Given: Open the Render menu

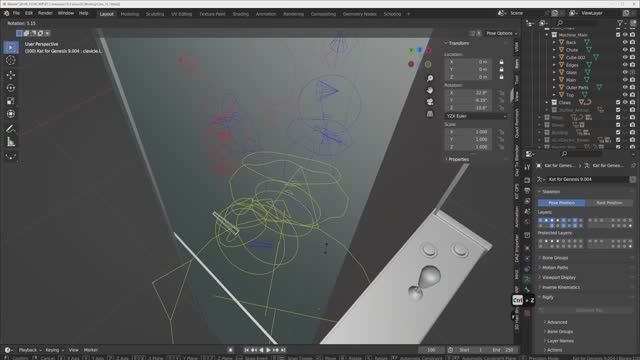Looking at the screenshot, I should 45,13.
